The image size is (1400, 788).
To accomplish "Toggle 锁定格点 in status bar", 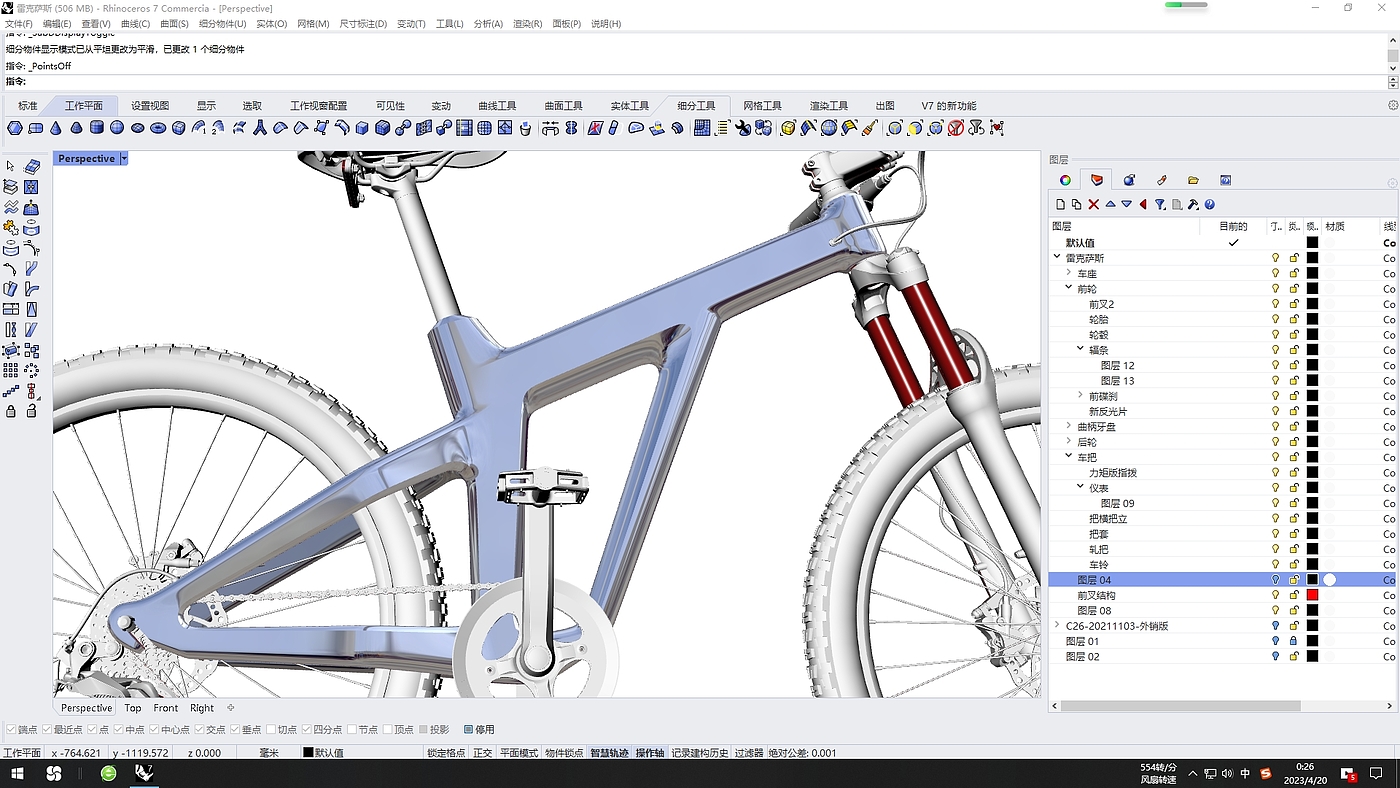I will click(x=446, y=753).
